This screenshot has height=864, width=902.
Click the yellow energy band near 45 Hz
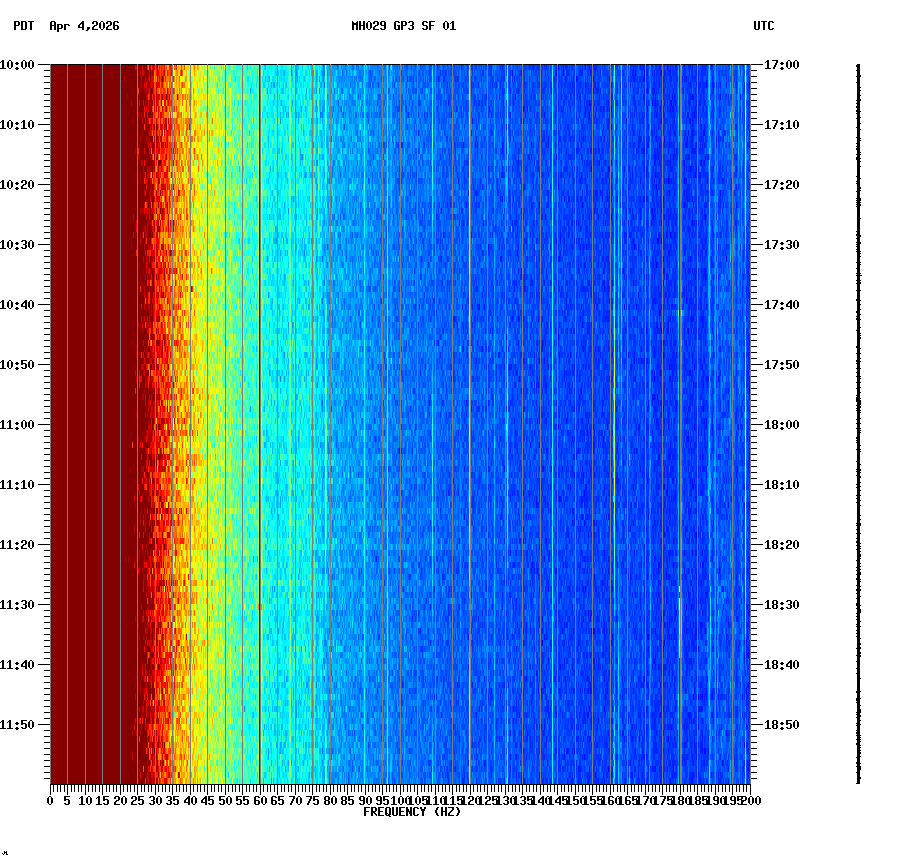click(x=205, y=420)
